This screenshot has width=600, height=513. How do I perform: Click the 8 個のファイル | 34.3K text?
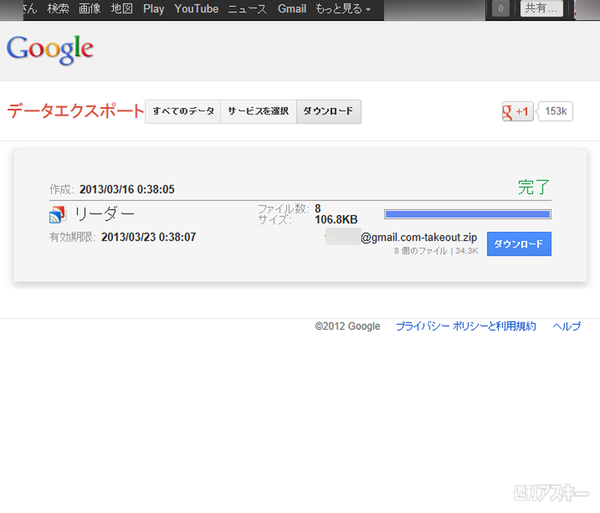pyautogui.click(x=436, y=251)
